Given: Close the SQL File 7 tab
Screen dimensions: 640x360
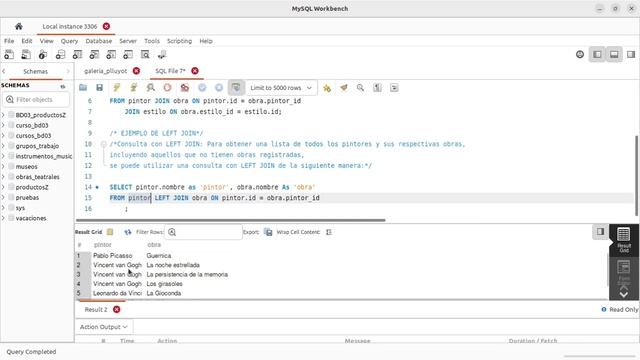Looking at the screenshot, I should [195, 71].
